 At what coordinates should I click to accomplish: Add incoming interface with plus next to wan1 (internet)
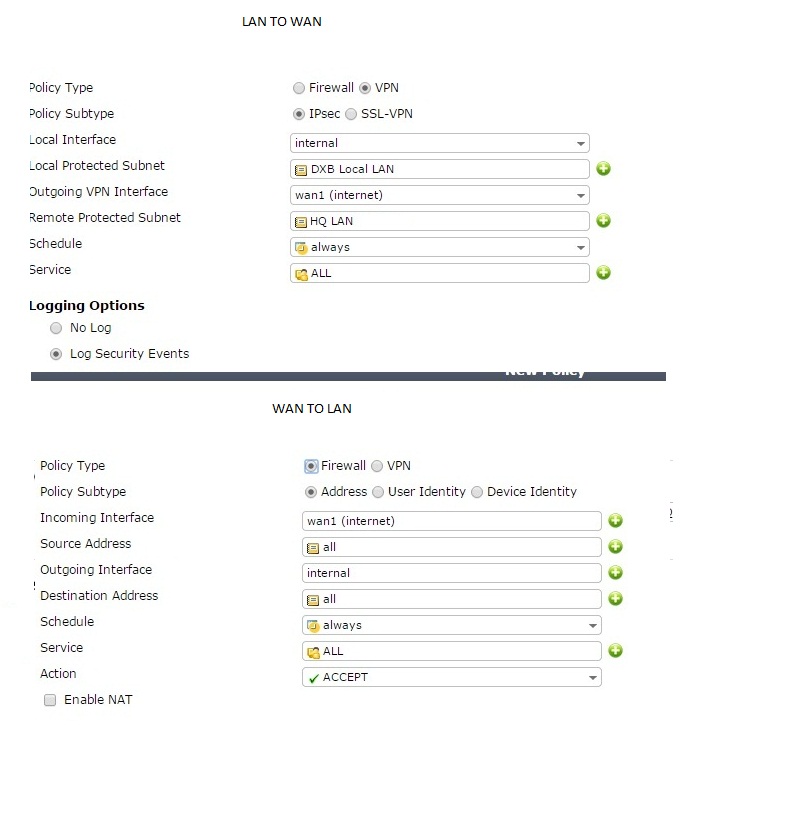pyautogui.click(x=615, y=521)
